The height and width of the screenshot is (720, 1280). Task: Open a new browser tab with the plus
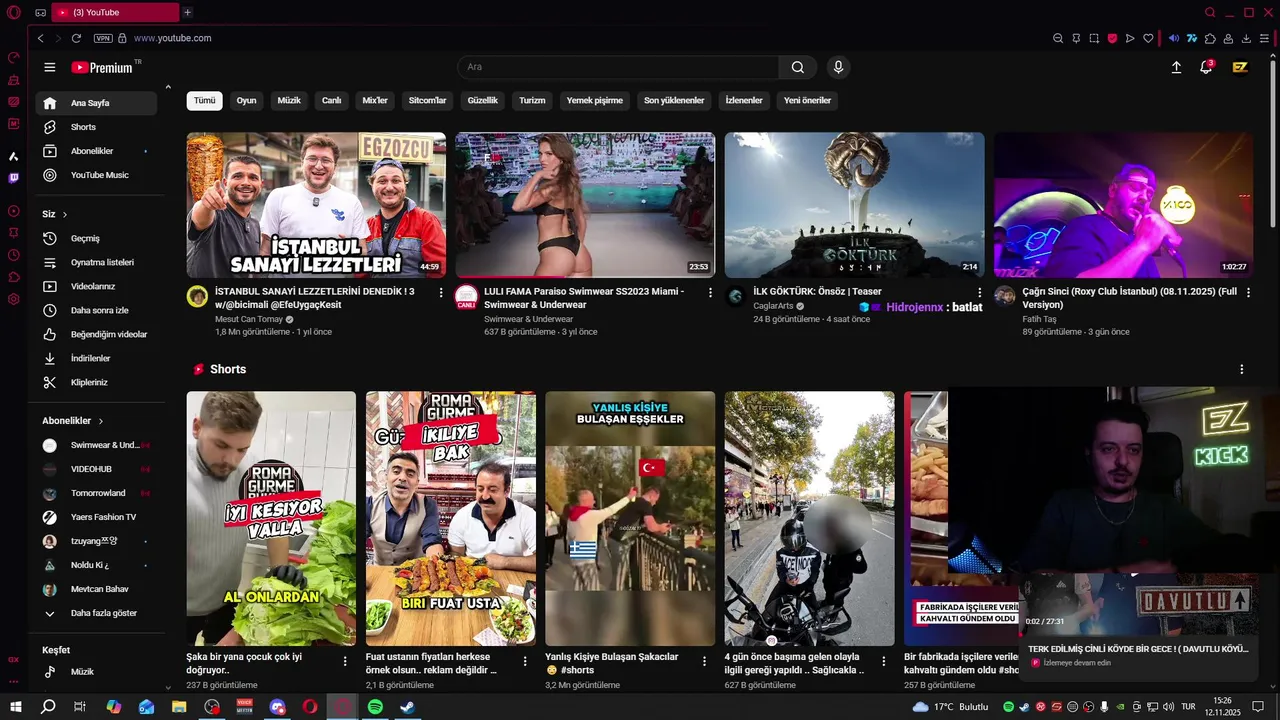[187, 12]
